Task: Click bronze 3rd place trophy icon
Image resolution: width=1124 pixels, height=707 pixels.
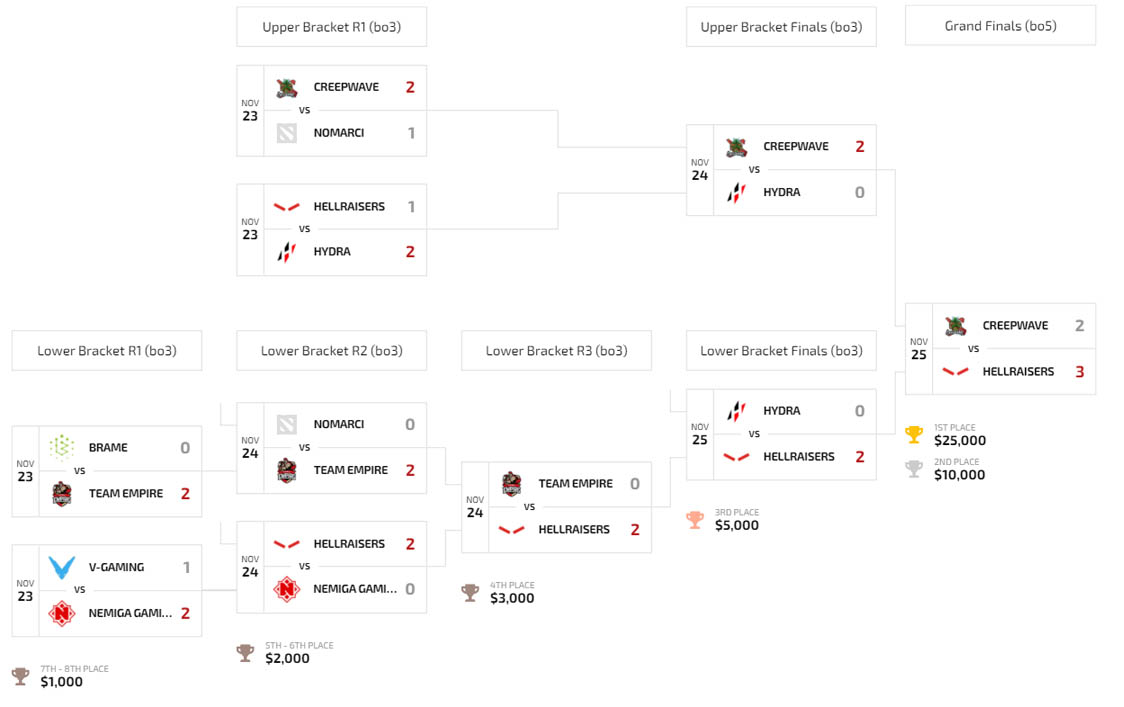Action: click(x=695, y=519)
